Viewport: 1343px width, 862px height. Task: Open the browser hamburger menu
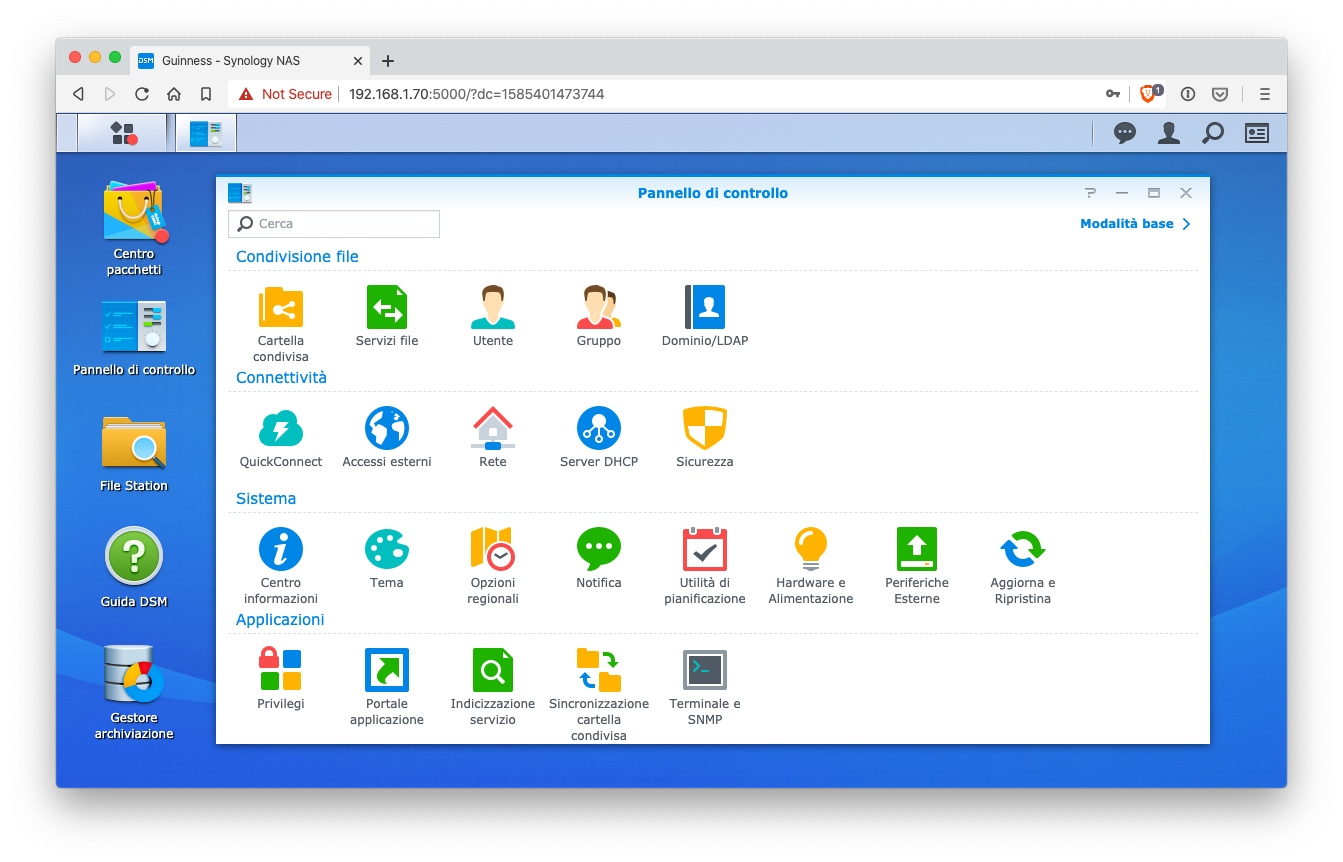(x=1265, y=94)
